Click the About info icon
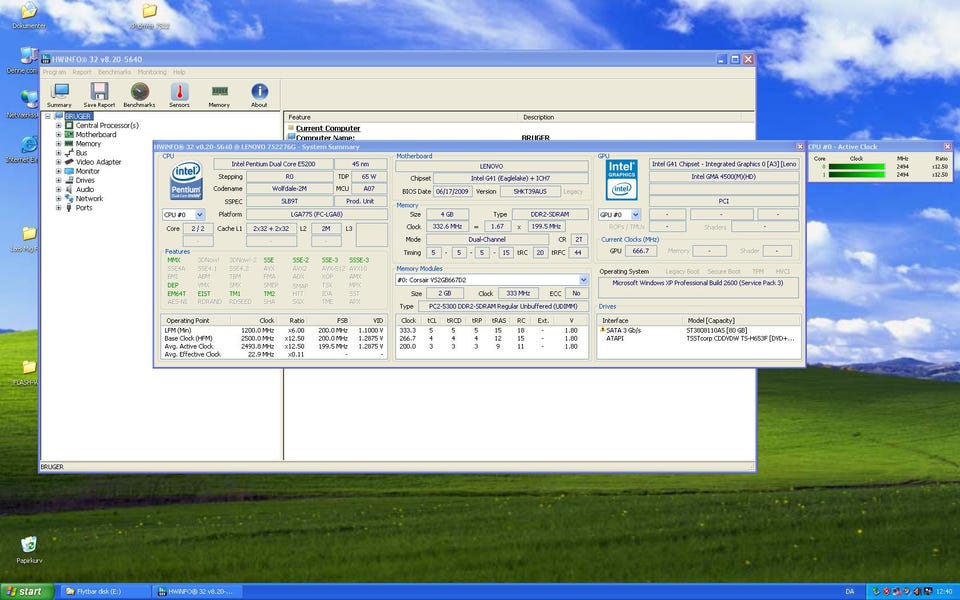Viewport: 960px width, 600px height. coord(259,95)
